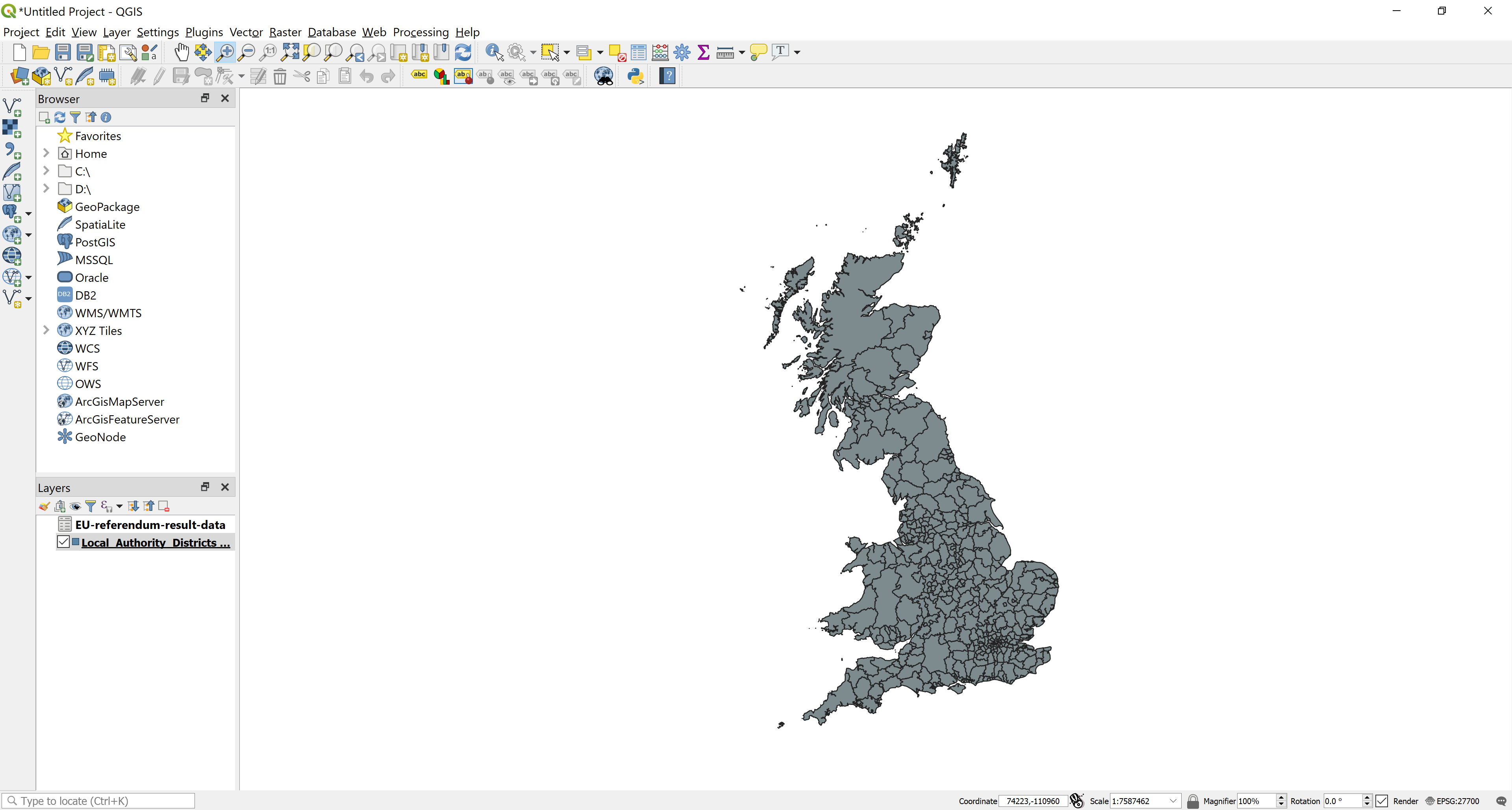1512x810 pixels.
Task: Disable the Render checkbox in status bar
Action: click(1382, 801)
